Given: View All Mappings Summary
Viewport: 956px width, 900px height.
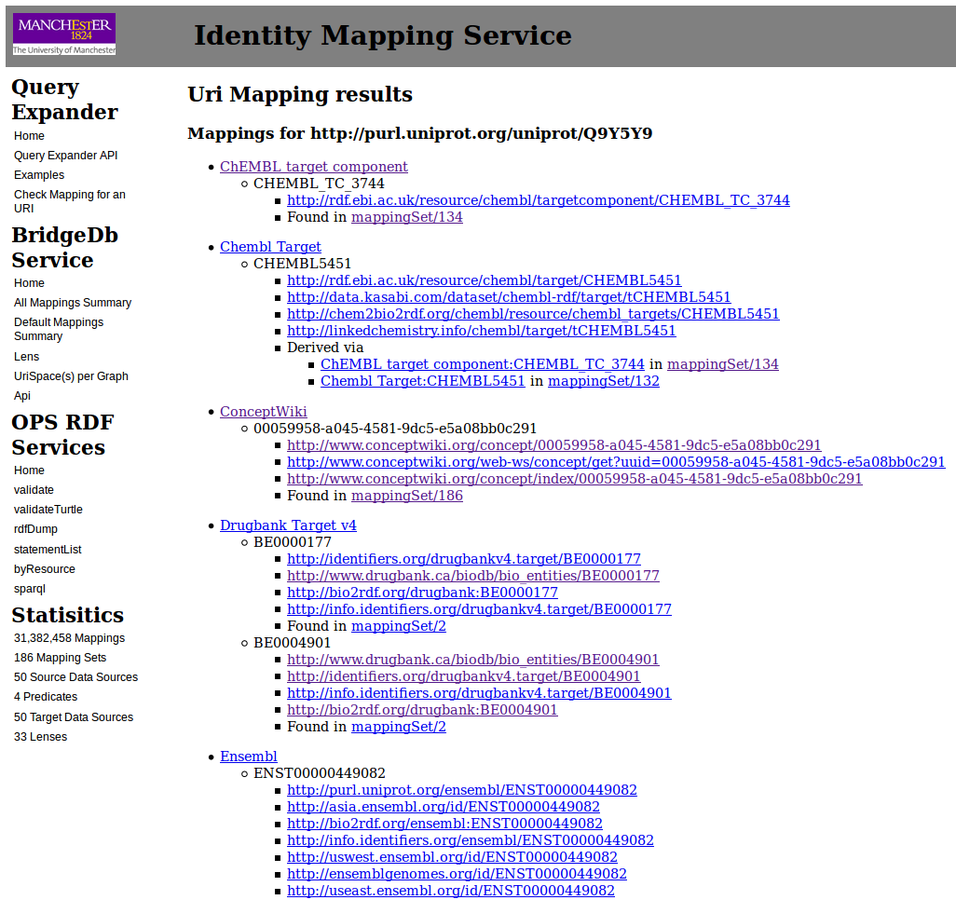Looking at the screenshot, I should point(73,302).
